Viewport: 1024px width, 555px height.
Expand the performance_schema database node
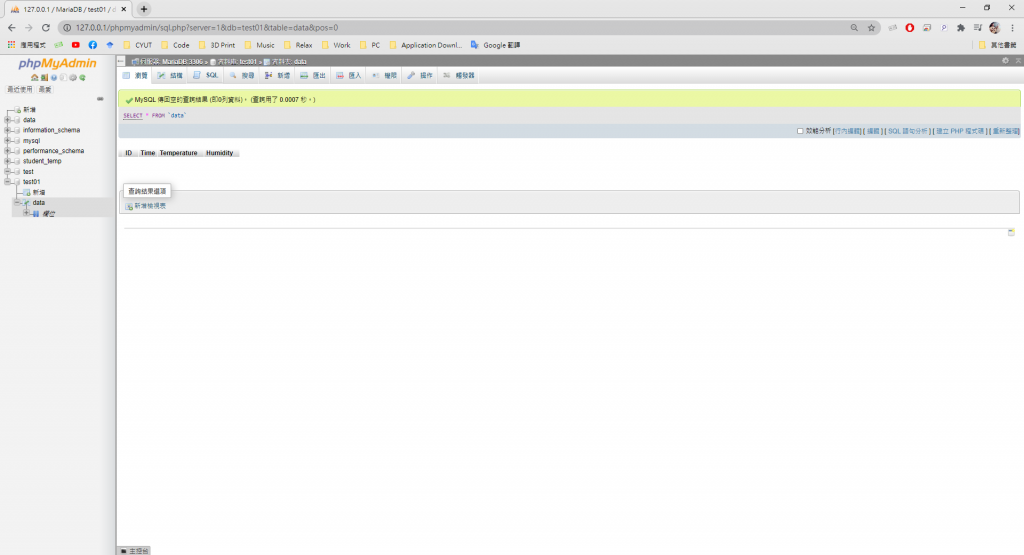[x=8, y=151]
